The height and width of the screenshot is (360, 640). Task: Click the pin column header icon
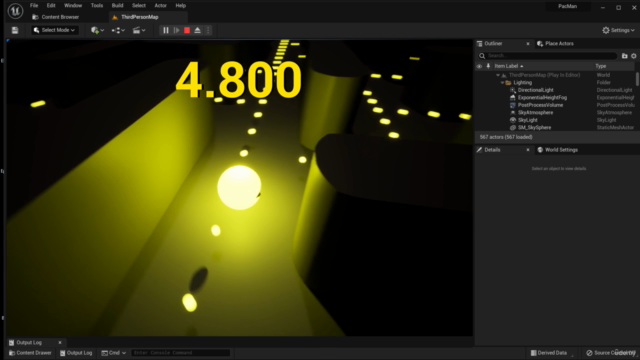[488, 66]
